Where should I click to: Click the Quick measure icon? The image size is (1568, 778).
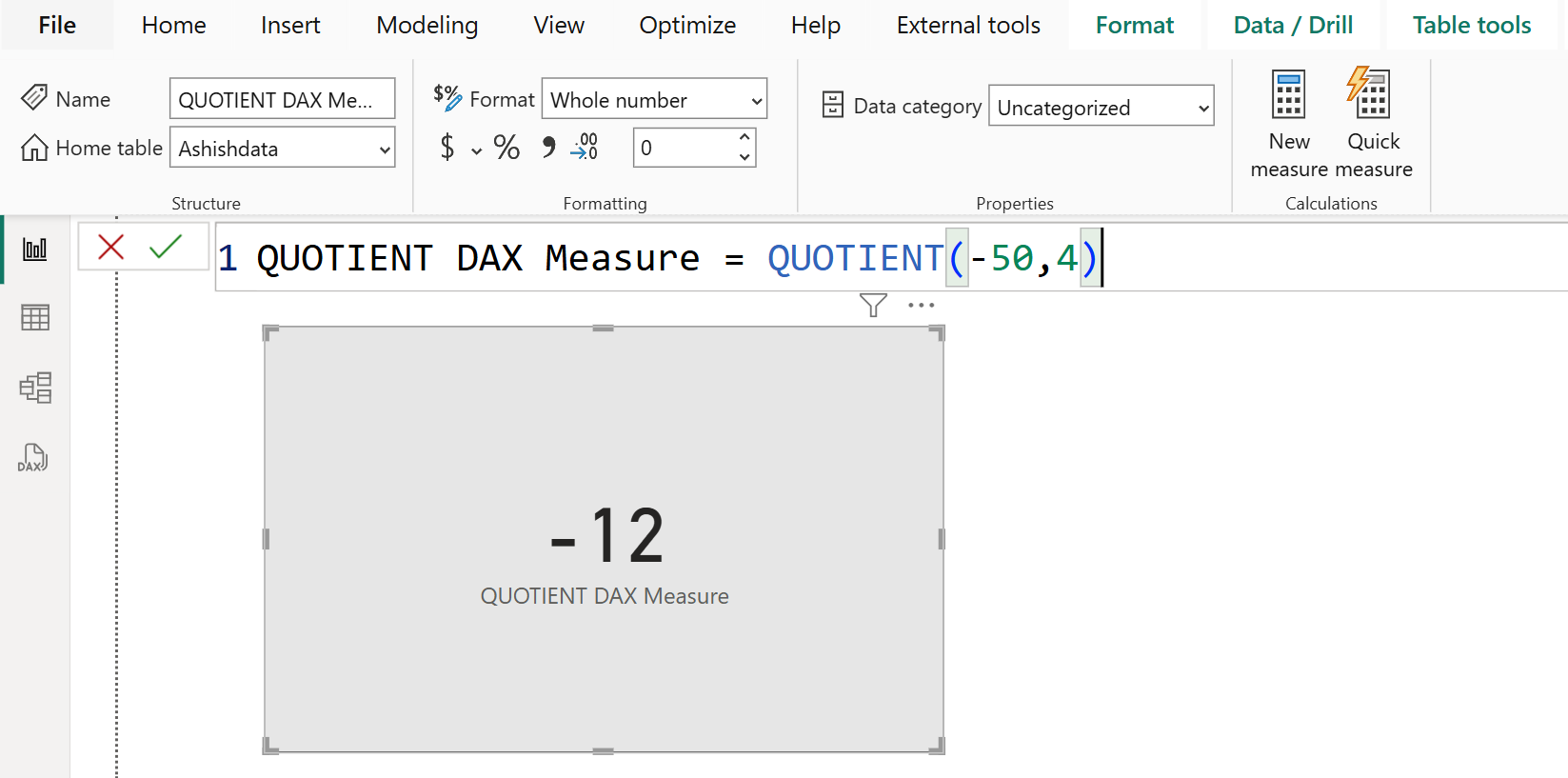pos(1369,95)
